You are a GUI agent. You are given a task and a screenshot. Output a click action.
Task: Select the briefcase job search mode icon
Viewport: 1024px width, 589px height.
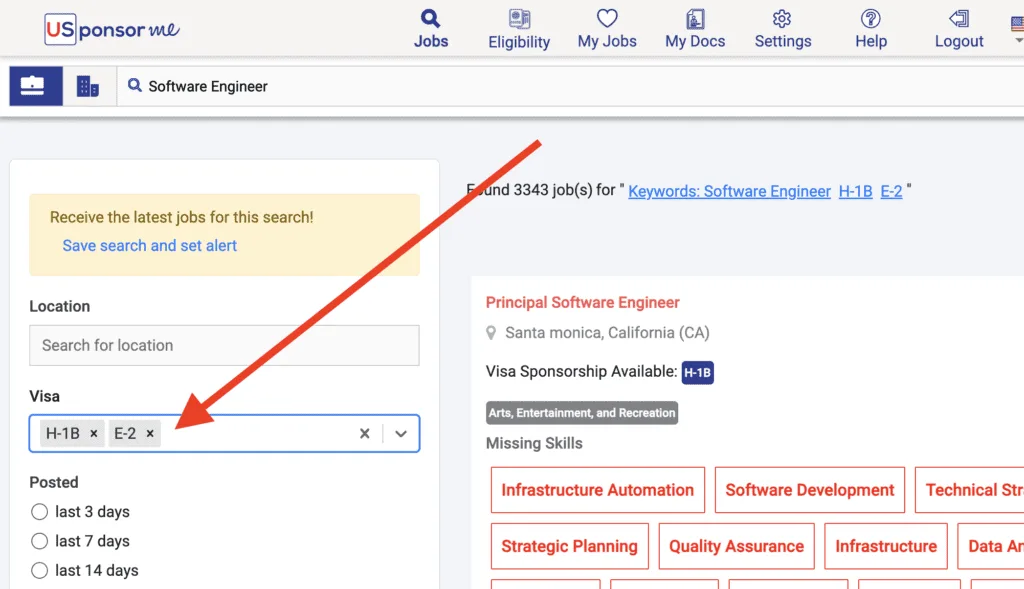[36, 86]
